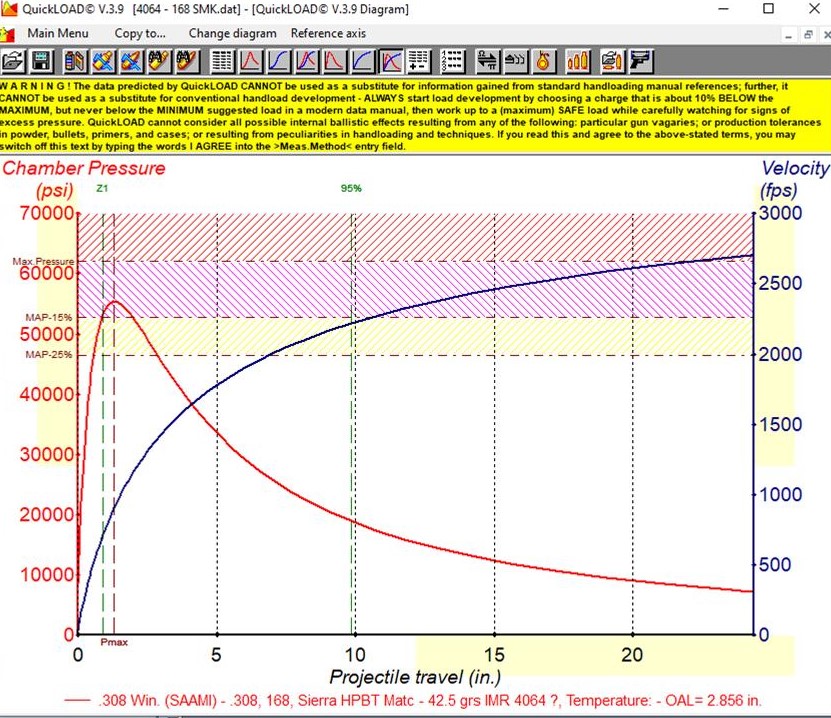Click the binoculars icon beside the table grid icon
The width and height of the screenshot is (831, 718).
pos(187,61)
